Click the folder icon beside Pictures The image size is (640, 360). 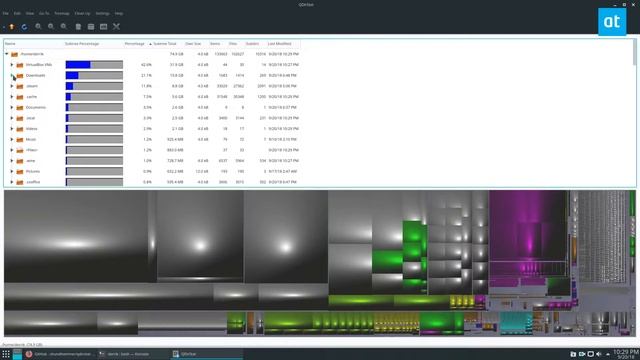pos(20,171)
